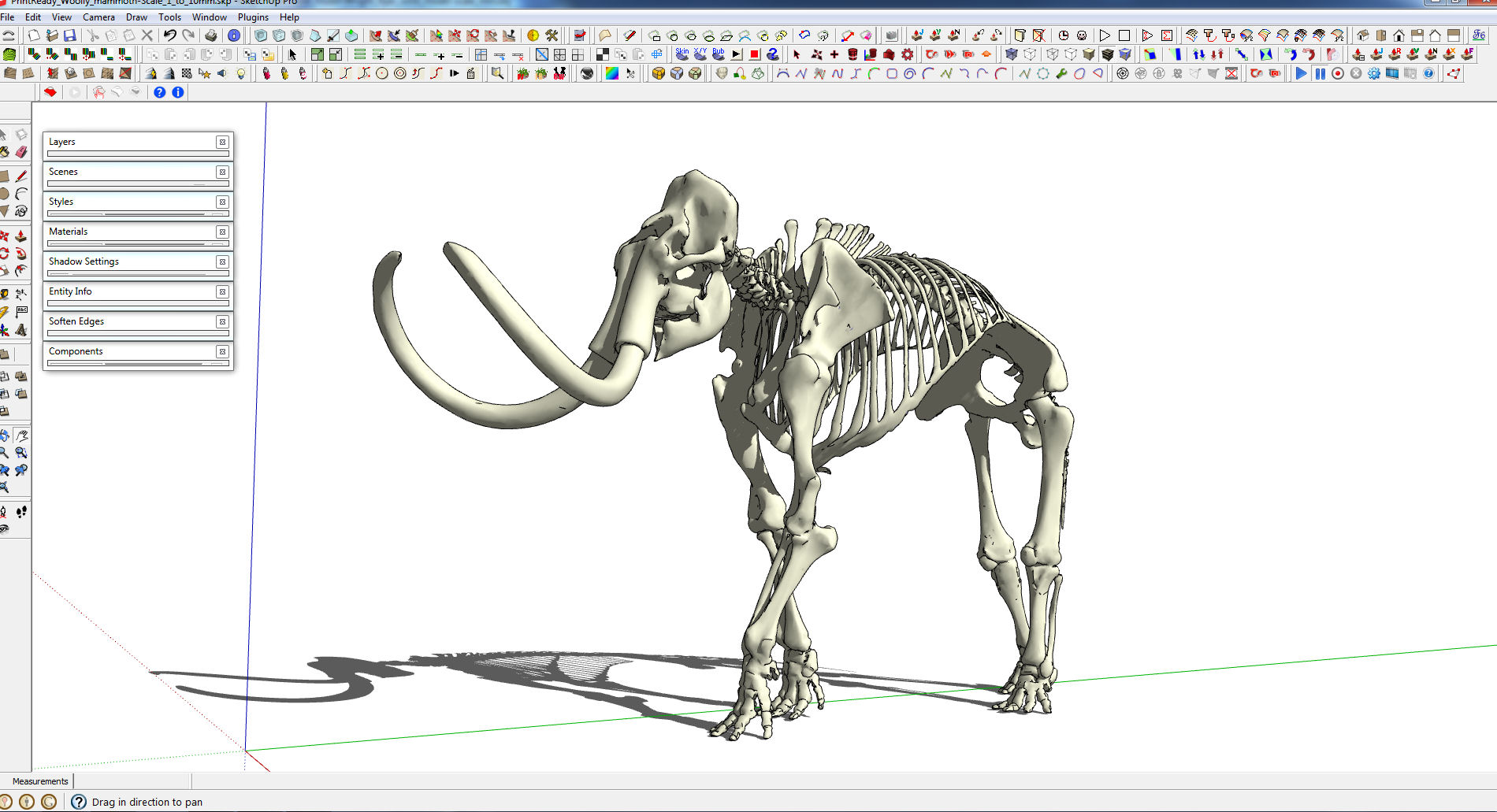The height and width of the screenshot is (812, 1497).
Task: Open the Draw menu
Action: (x=136, y=17)
